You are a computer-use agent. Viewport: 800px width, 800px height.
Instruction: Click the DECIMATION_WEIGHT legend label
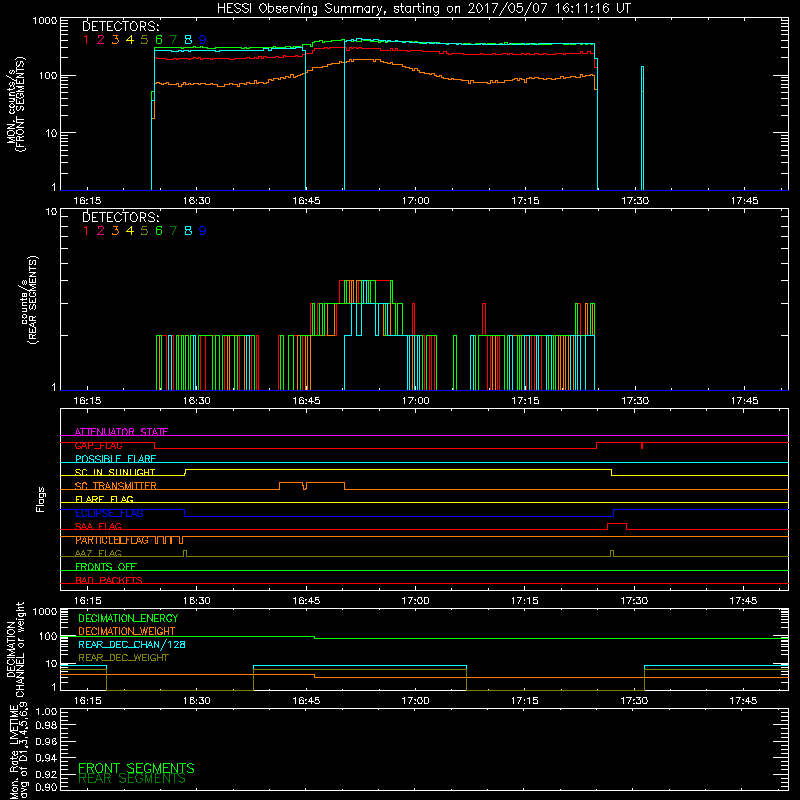127,631
